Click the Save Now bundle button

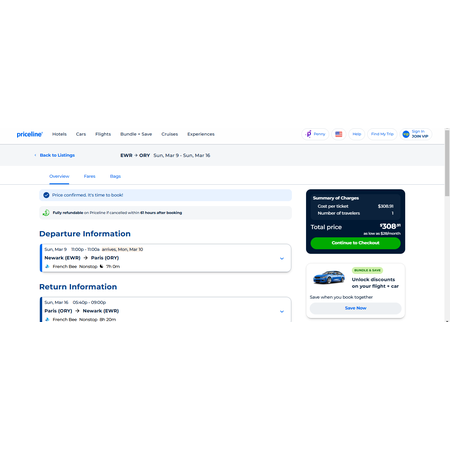pyautogui.click(x=355, y=308)
